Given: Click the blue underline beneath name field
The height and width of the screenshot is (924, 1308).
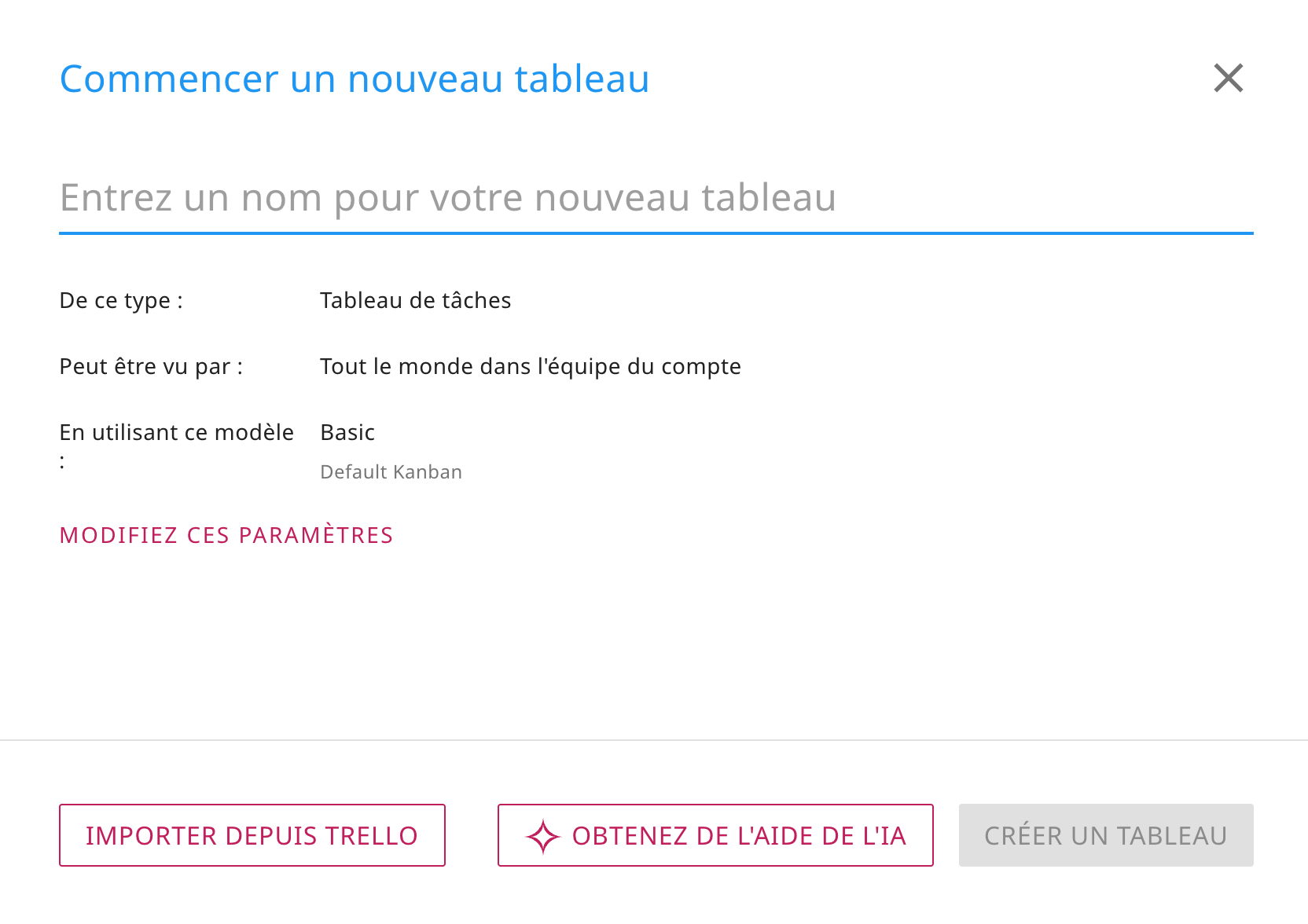Looking at the screenshot, I should click(x=656, y=233).
